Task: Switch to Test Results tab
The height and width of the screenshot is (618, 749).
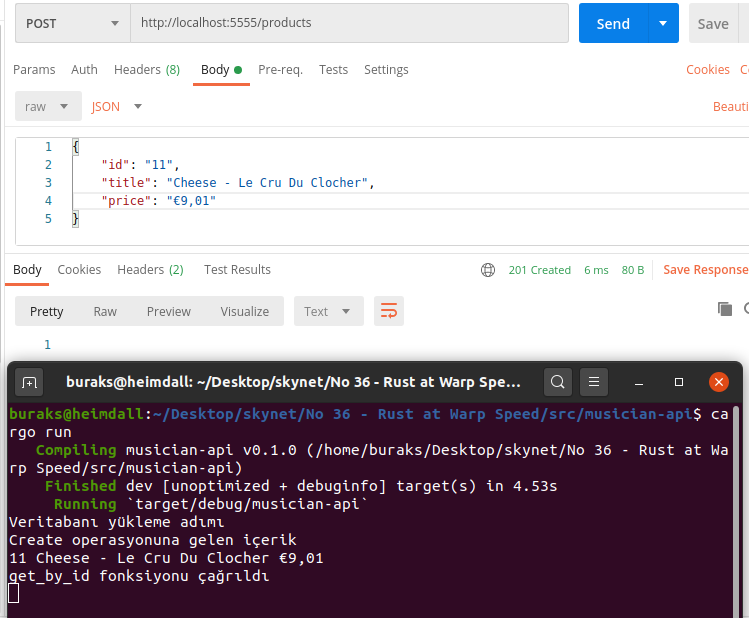Action: pos(237,270)
